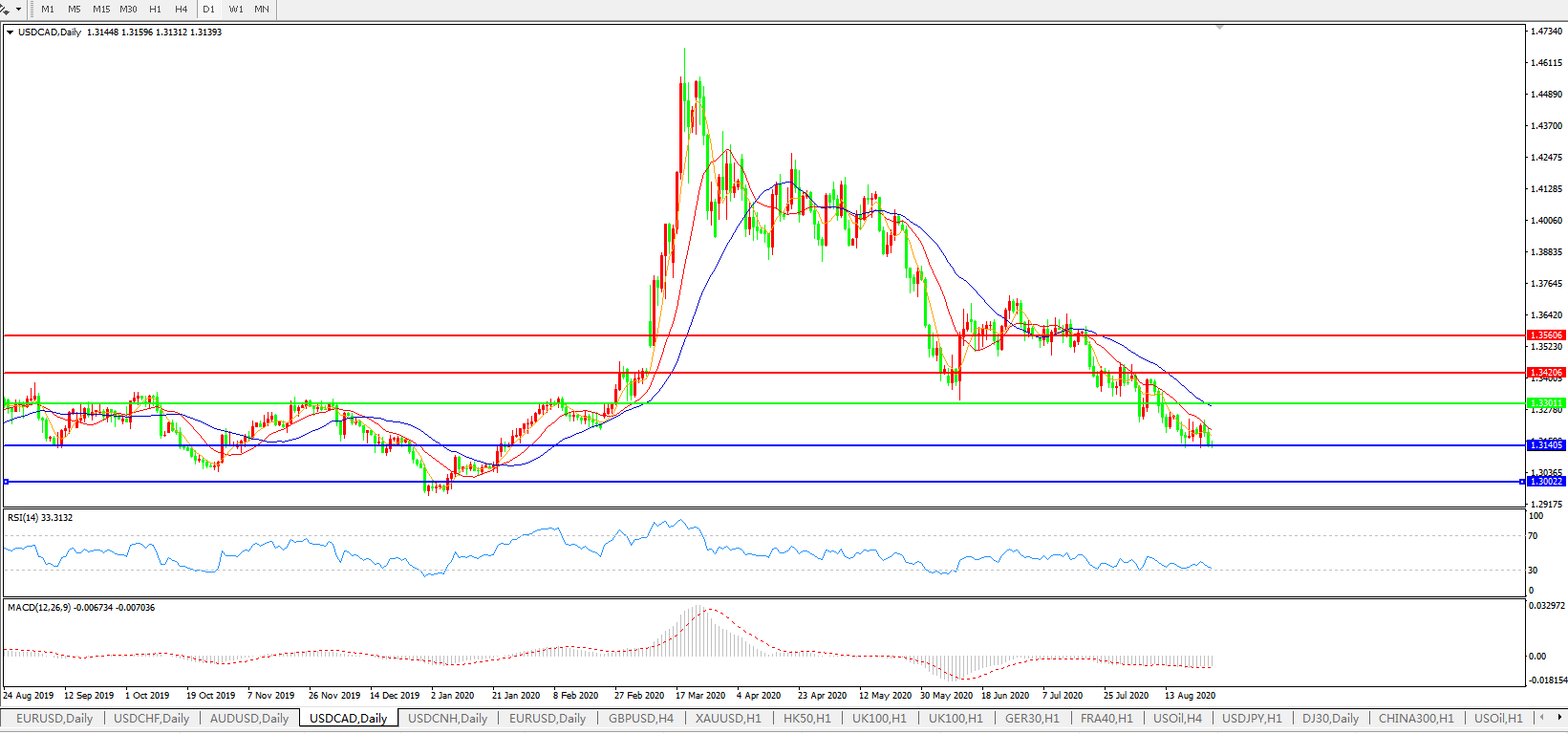Set chart period to H4
This screenshot has width=1568, height=734.
[x=181, y=9]
